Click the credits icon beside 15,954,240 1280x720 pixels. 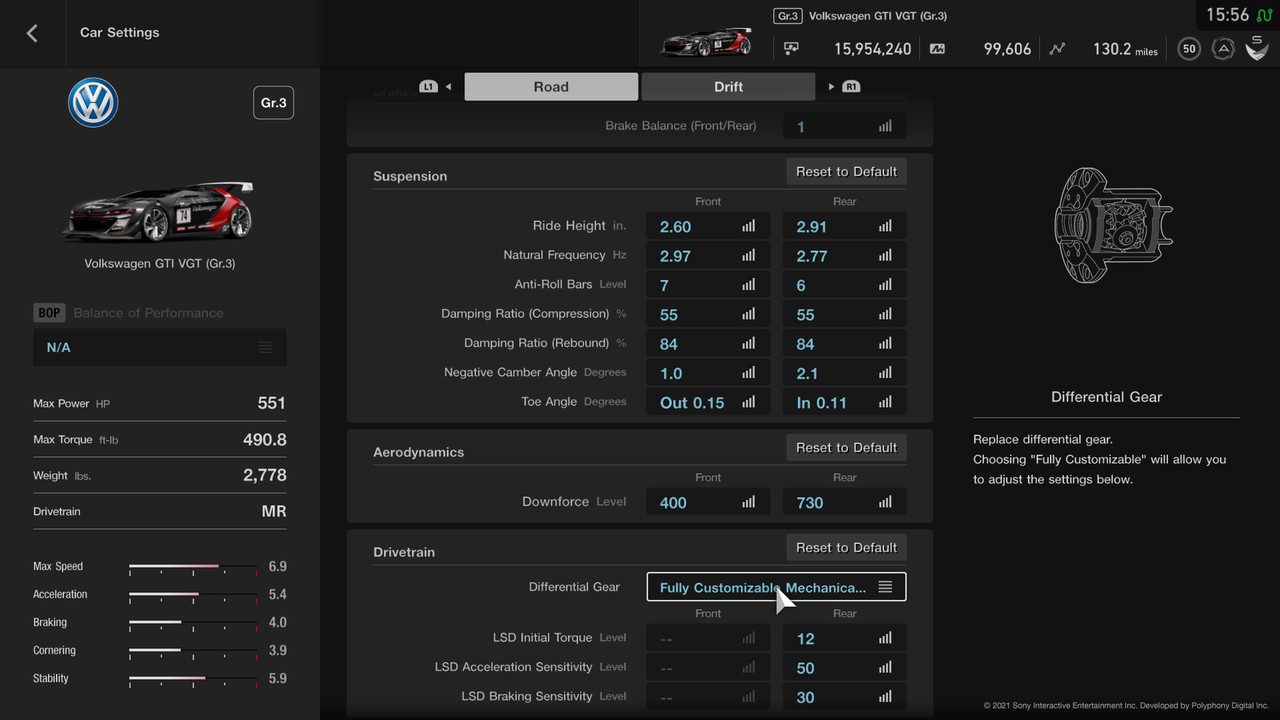(x=791, y=48)
